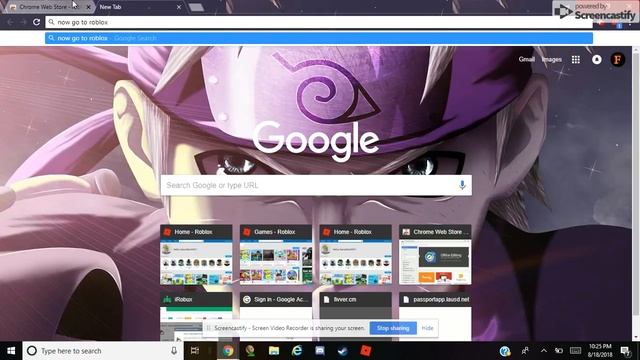The image size is (640, 360).
Task: Click Stop sharing in the Screencastify bar
Action: pos(393,328)
